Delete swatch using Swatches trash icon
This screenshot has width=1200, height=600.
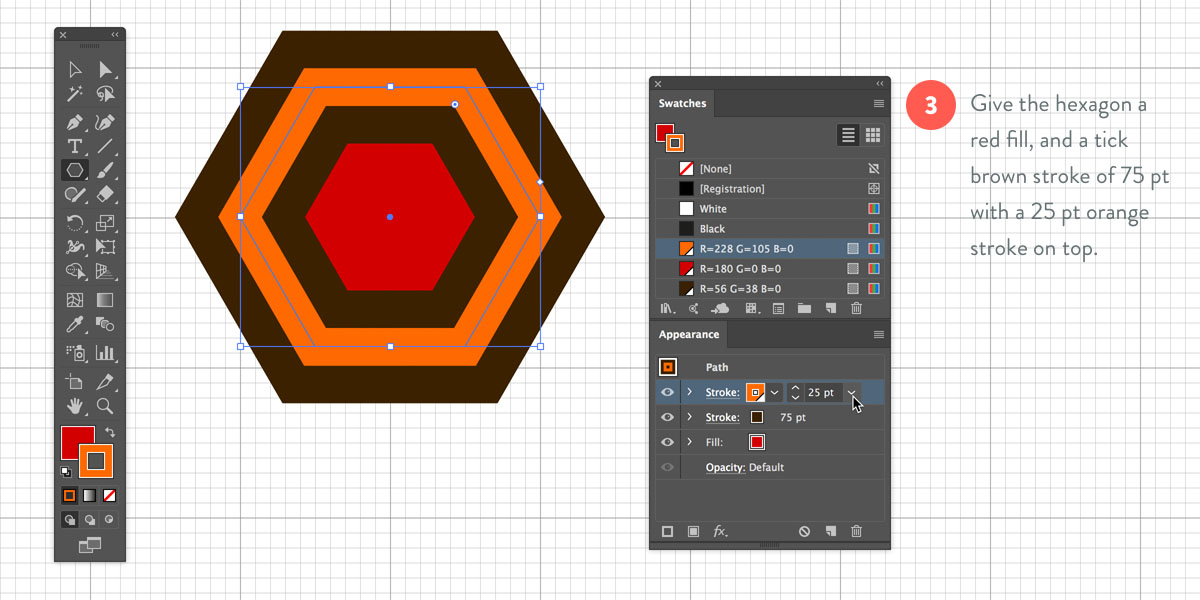[856, 309]
